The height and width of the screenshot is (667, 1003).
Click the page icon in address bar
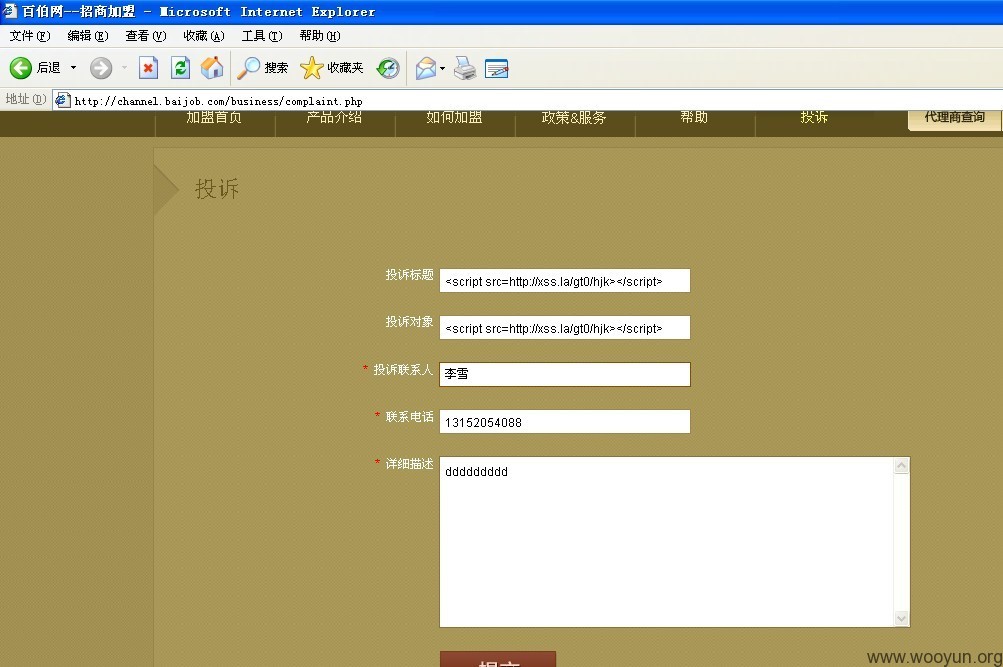coord(62,100)
